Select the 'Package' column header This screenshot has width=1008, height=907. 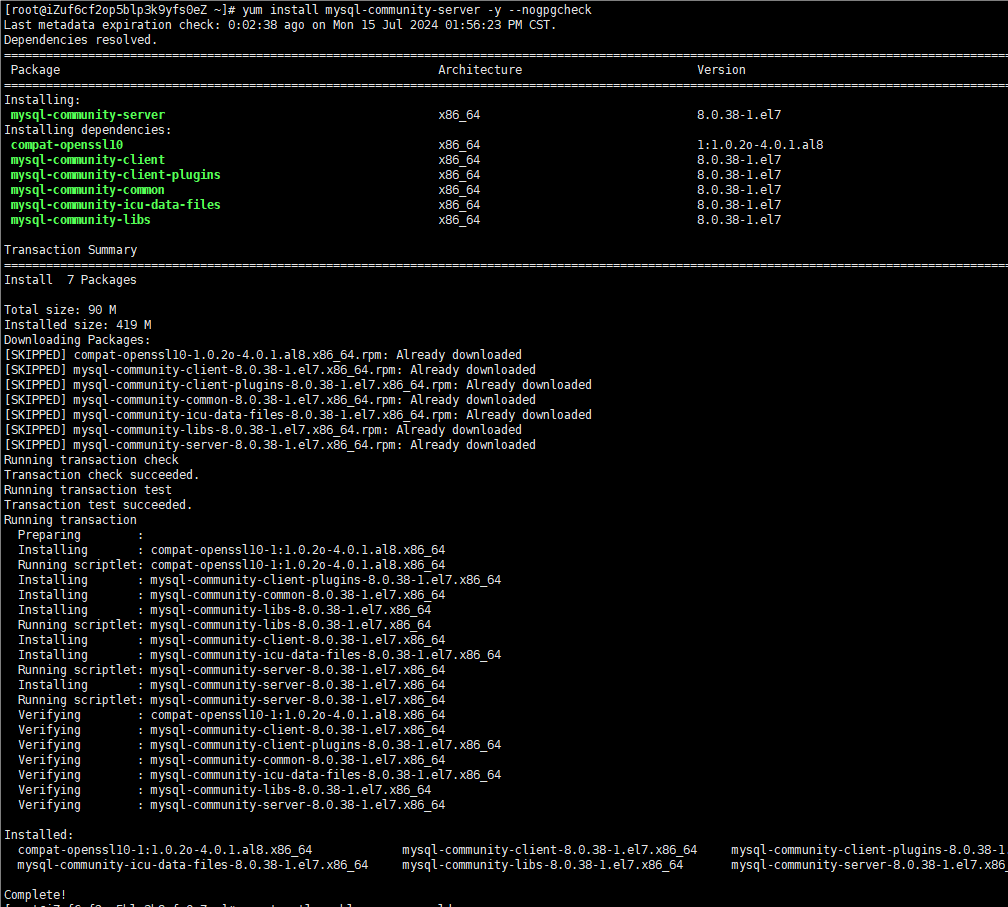pos(35,70)
